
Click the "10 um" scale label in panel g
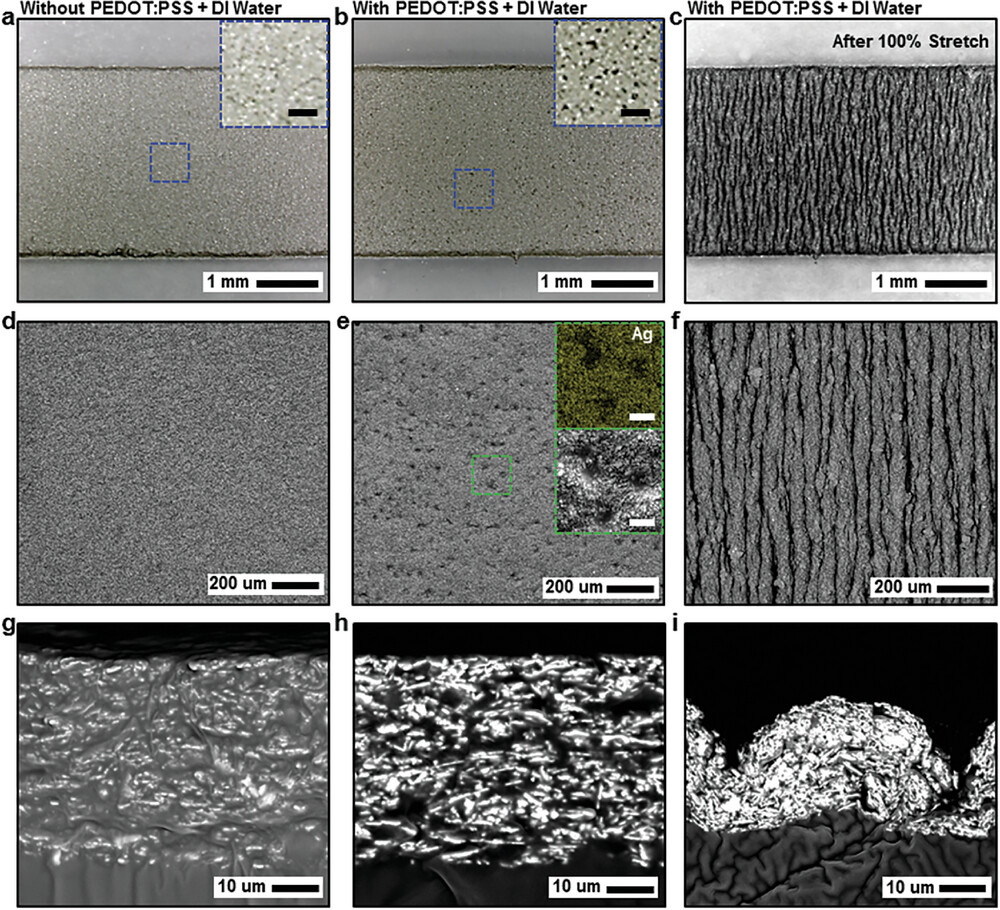pyautogui.click(x=242, y=886)
